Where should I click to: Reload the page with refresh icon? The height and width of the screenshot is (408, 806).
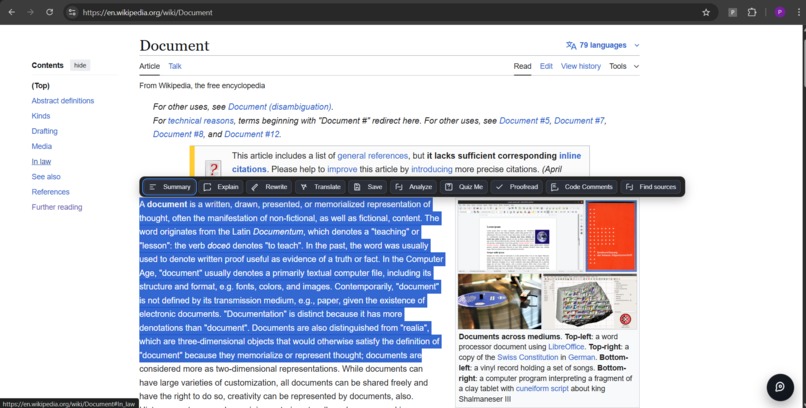tap(49, 12)
